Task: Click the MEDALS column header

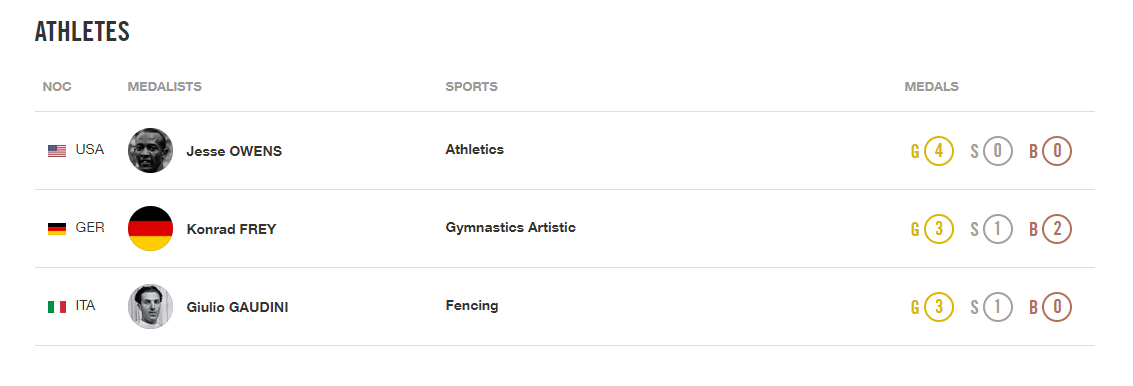Action: [931, 87]
